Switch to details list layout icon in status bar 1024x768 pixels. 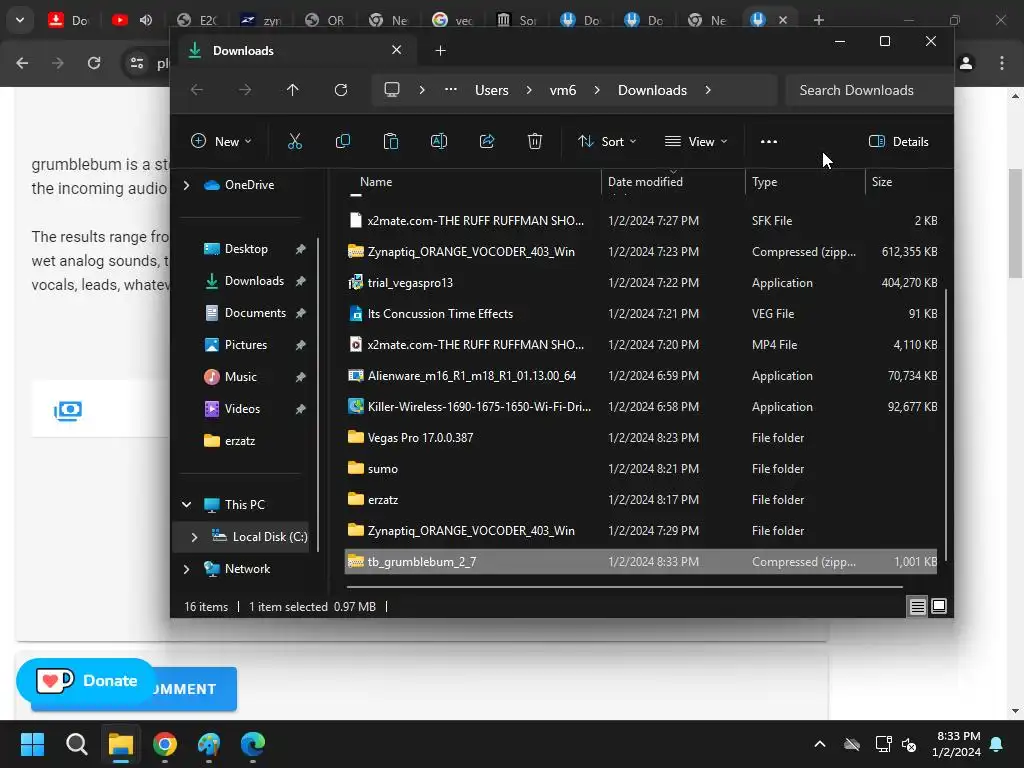(918, 607)
